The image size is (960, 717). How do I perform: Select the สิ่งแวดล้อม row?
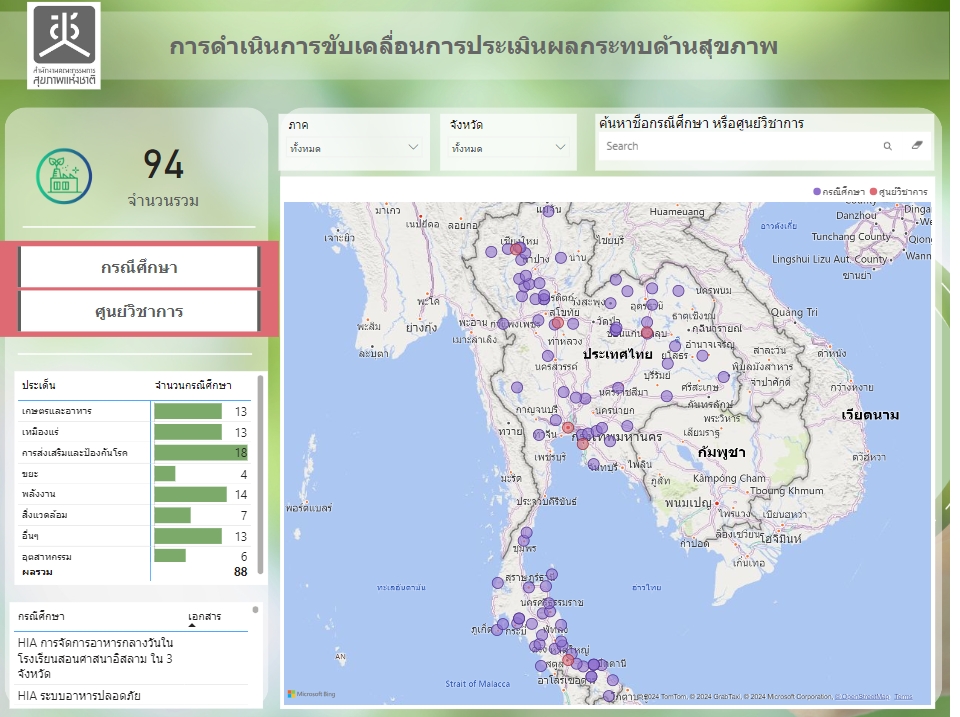click(x=135, y=515)
